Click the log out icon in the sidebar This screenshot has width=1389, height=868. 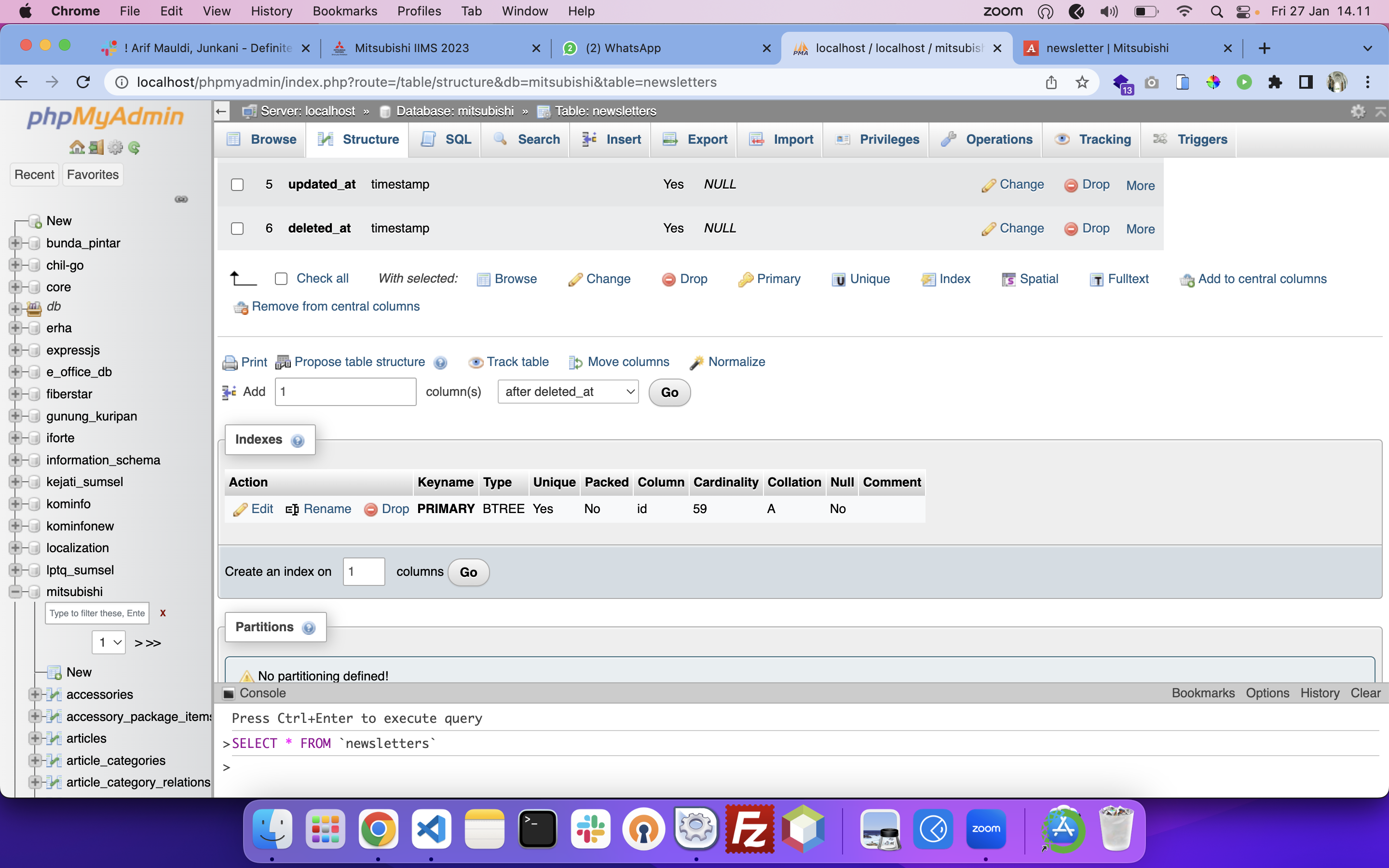tap(96, 148)
